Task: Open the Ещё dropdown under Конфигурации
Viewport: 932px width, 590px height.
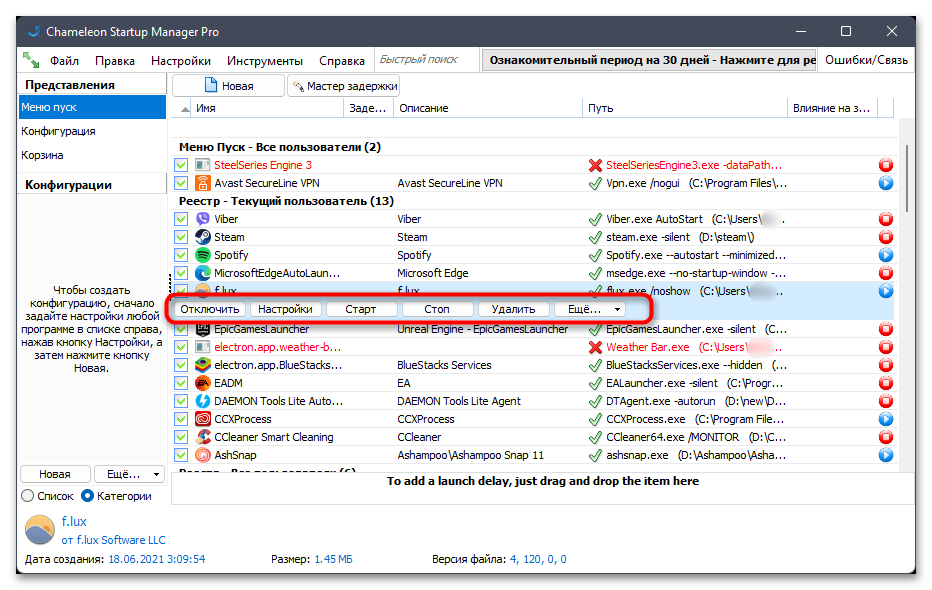Action: 130,474
